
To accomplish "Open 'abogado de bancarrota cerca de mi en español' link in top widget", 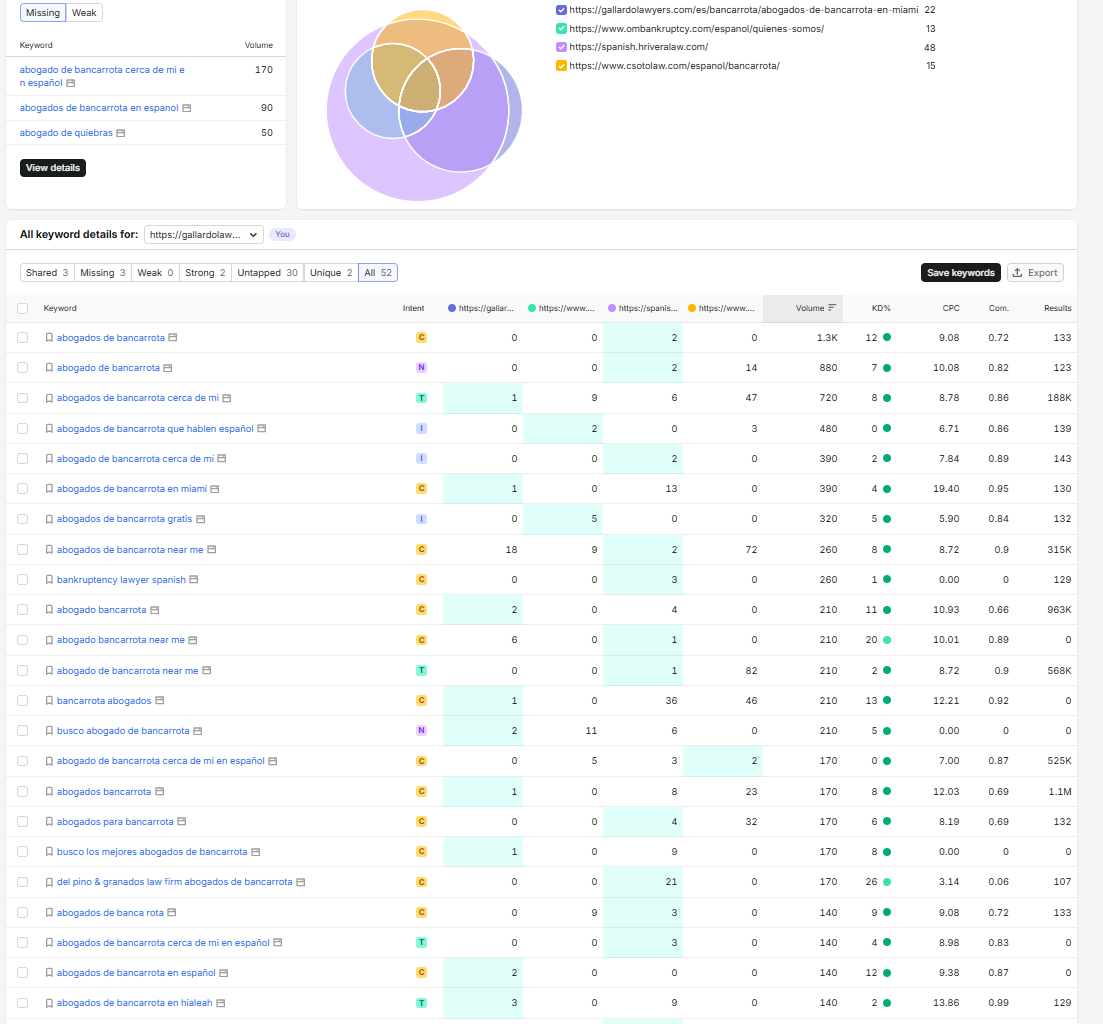I will 102,76.
